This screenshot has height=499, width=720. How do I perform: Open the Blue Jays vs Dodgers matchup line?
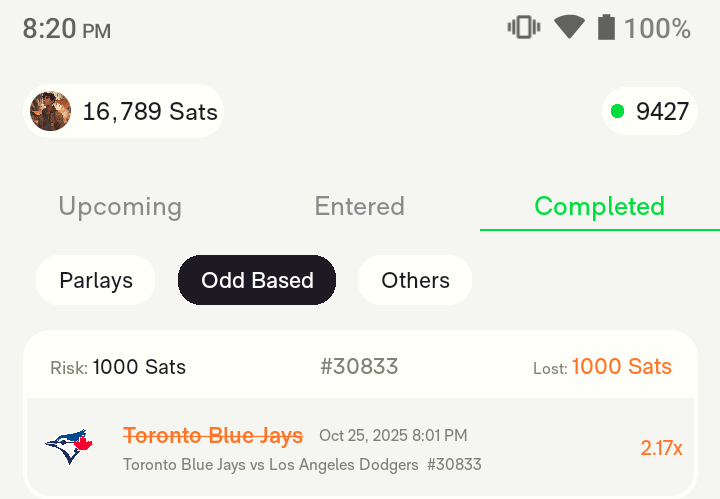click(271, 464)
